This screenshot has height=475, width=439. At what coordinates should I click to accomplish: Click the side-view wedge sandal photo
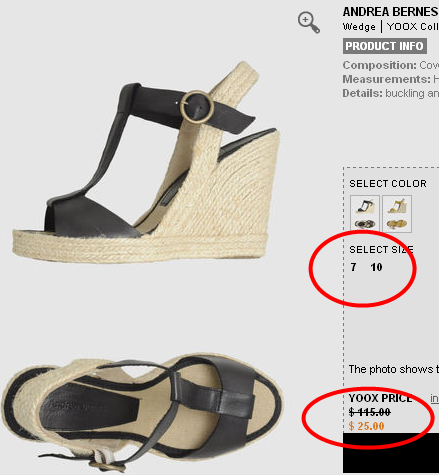click(146, 162)
